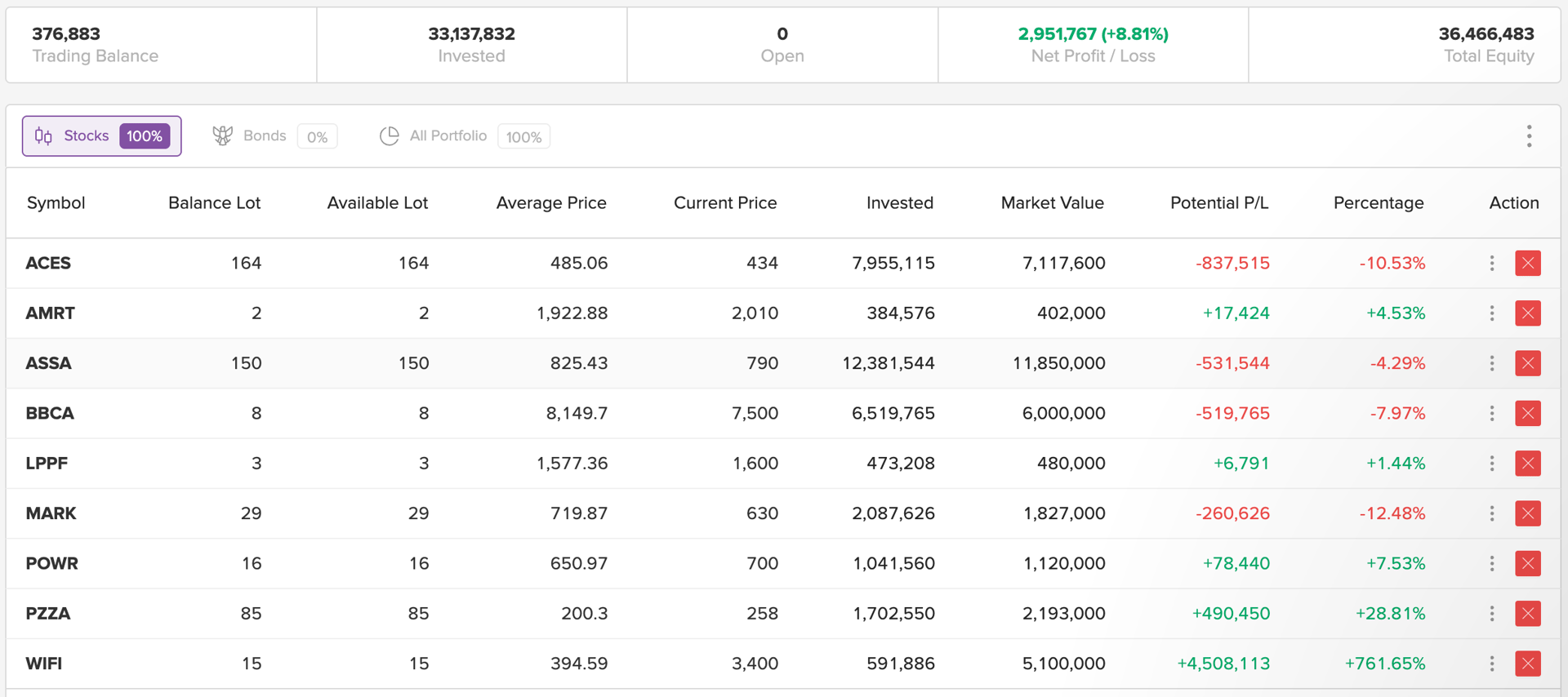Viewport: 1568px width, 697px height.
Task: Click the Net Profit value 2,951,767 (+8.81%)
Action: coord(1093,34)
